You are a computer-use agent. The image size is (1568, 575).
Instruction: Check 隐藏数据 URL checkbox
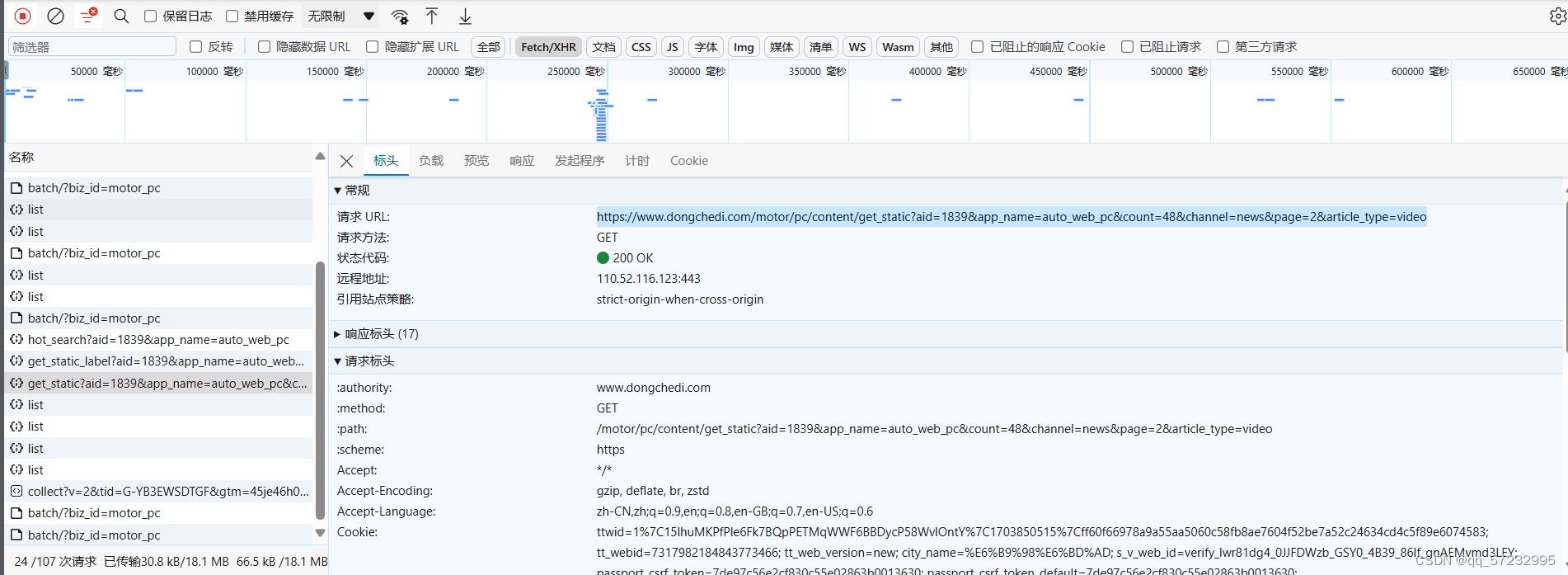264,46
